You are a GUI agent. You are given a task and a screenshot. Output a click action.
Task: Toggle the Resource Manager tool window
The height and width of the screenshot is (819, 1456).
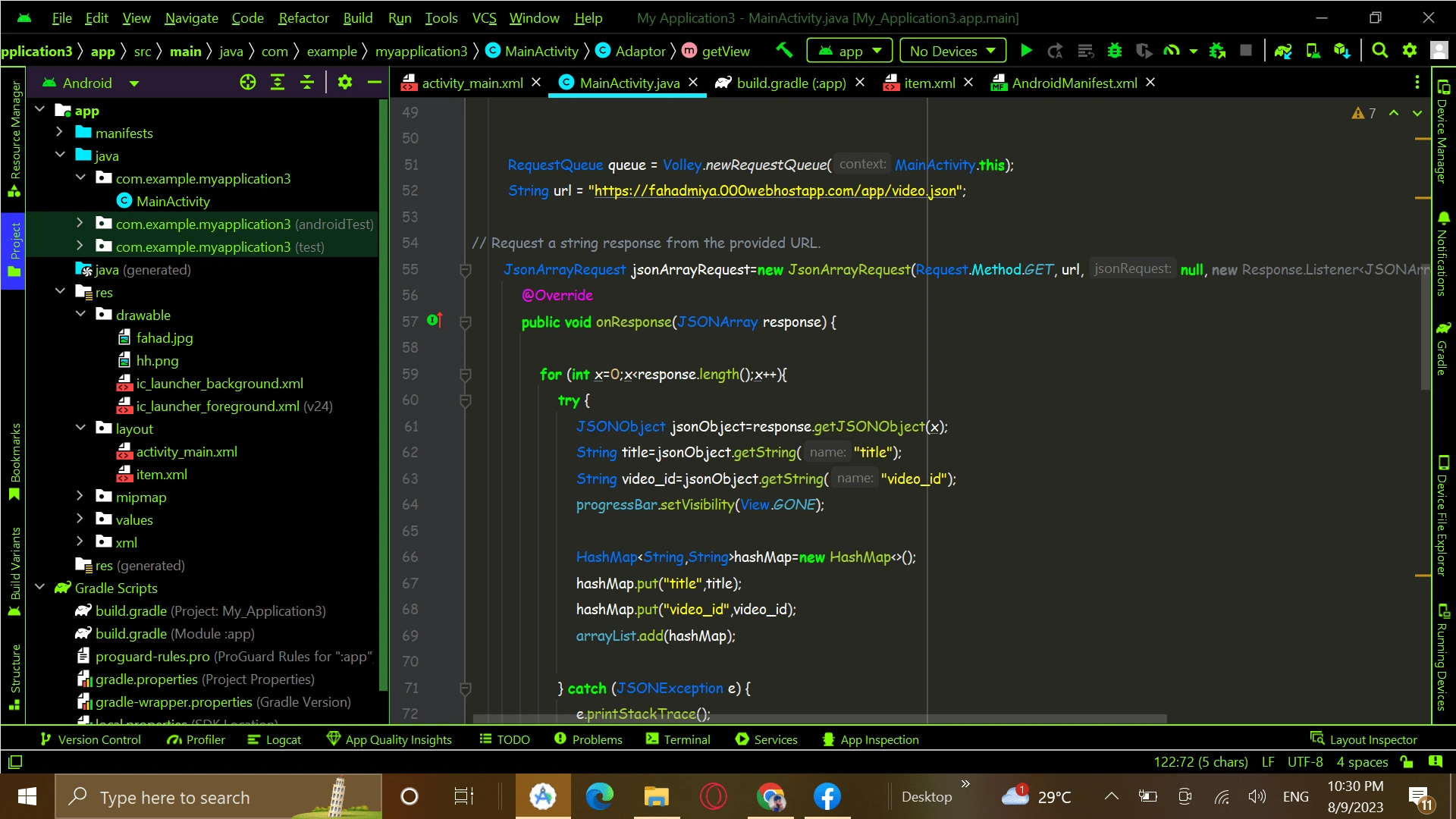coord(14,139)
